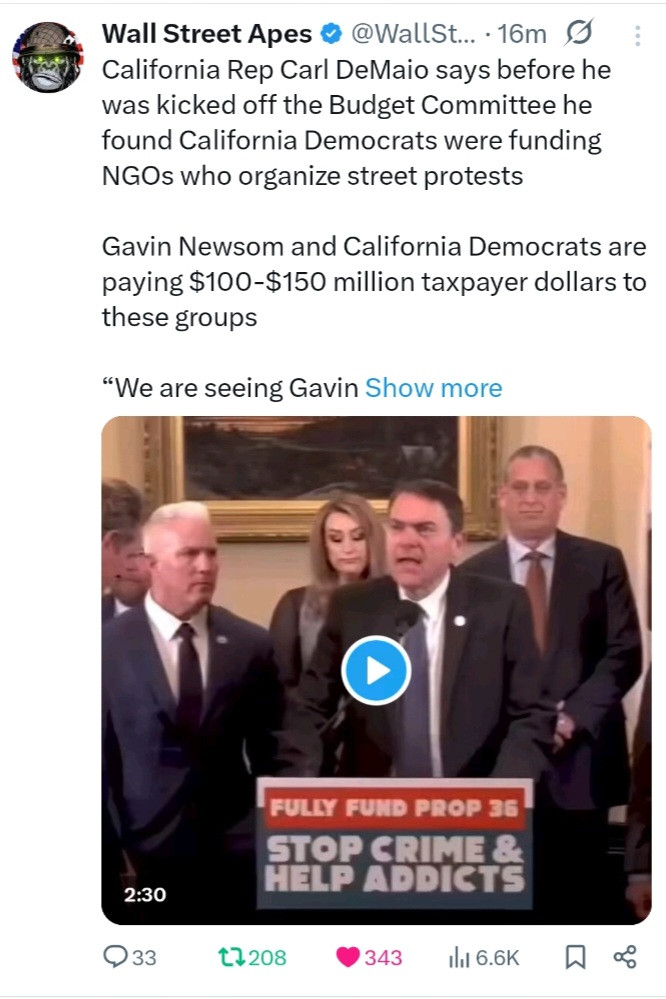Click the tweet text about Carl DeMaio
This screenshot has width=666, height=999.
(x=357, y=123)
